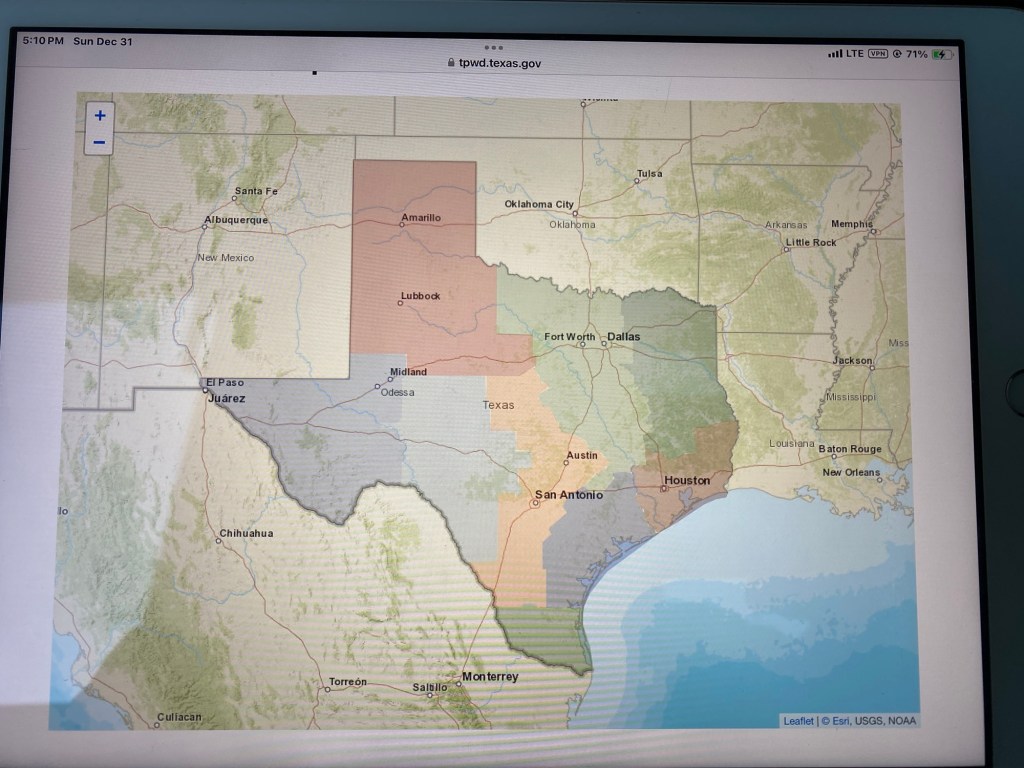Tap the time display in status bar
This screenshot has width=1024, height=768.
coord(43,41)
